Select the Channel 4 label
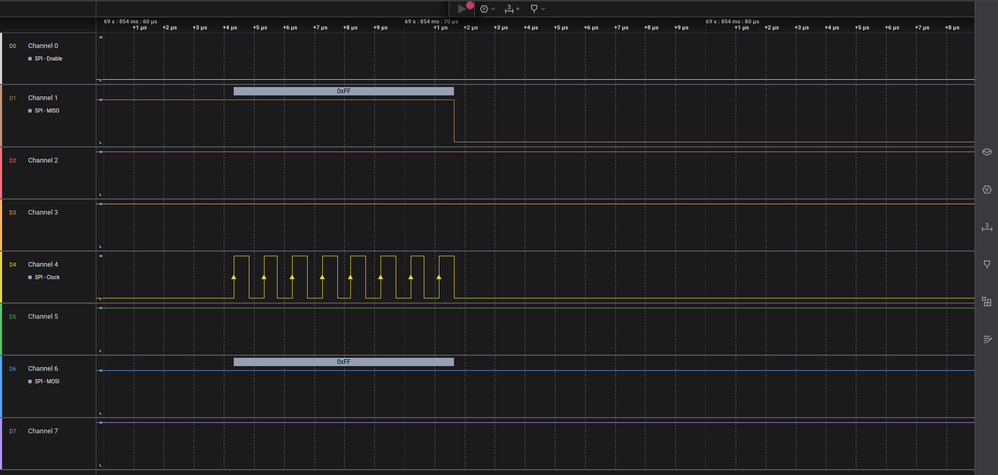 click(43, 264)
